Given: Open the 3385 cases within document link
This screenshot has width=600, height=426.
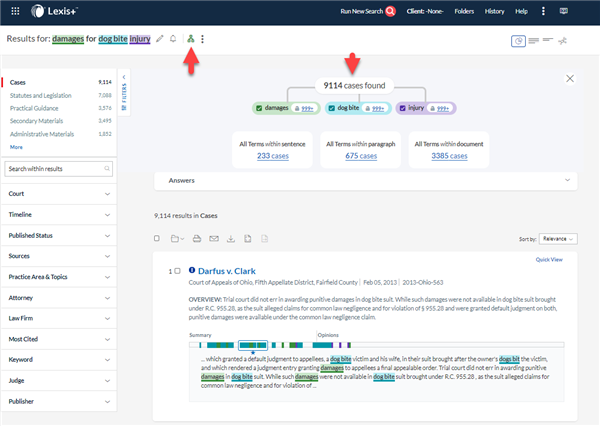Looking at the screenshot, I should click(x=449, y=156).
